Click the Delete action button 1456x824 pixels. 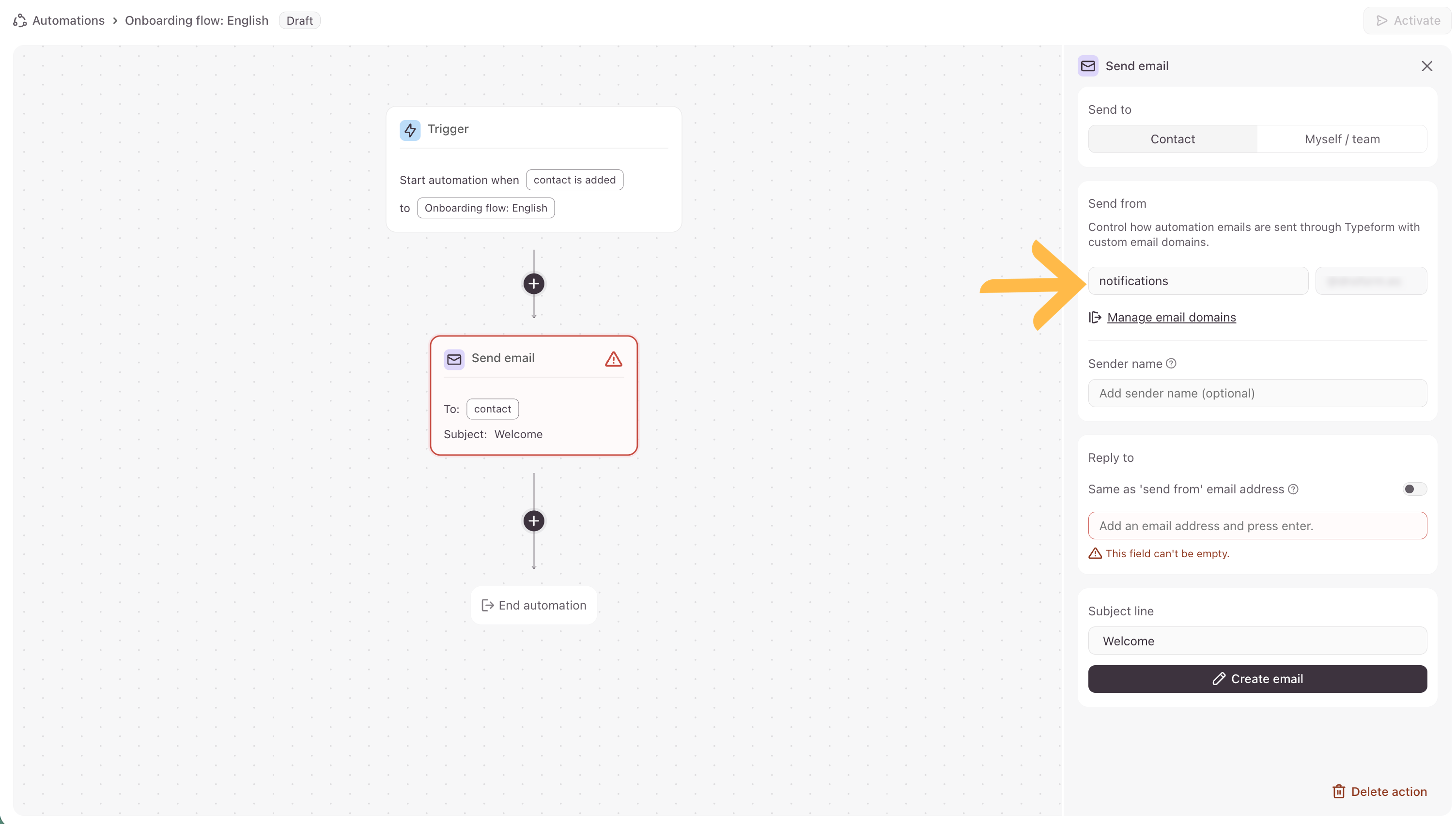1379,791
